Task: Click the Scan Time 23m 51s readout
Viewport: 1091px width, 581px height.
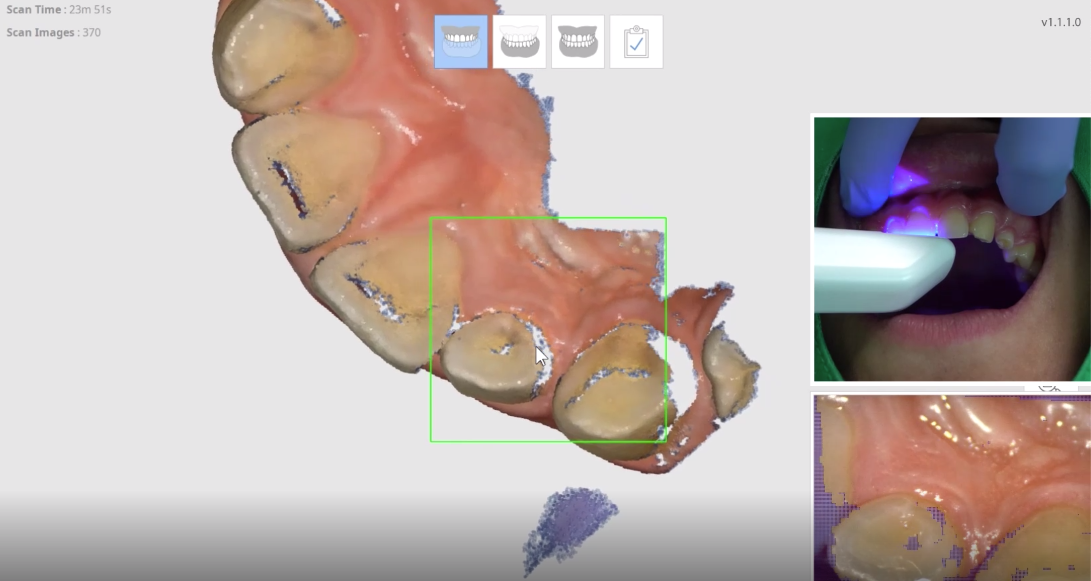Action: [x=58, y=10]
